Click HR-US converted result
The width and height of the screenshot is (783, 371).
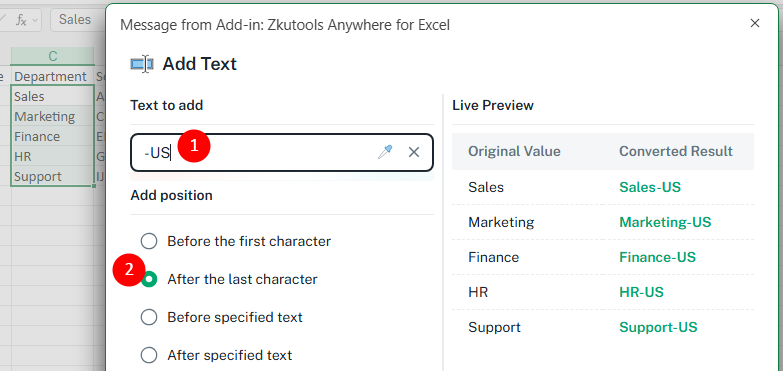pos(641,292)
